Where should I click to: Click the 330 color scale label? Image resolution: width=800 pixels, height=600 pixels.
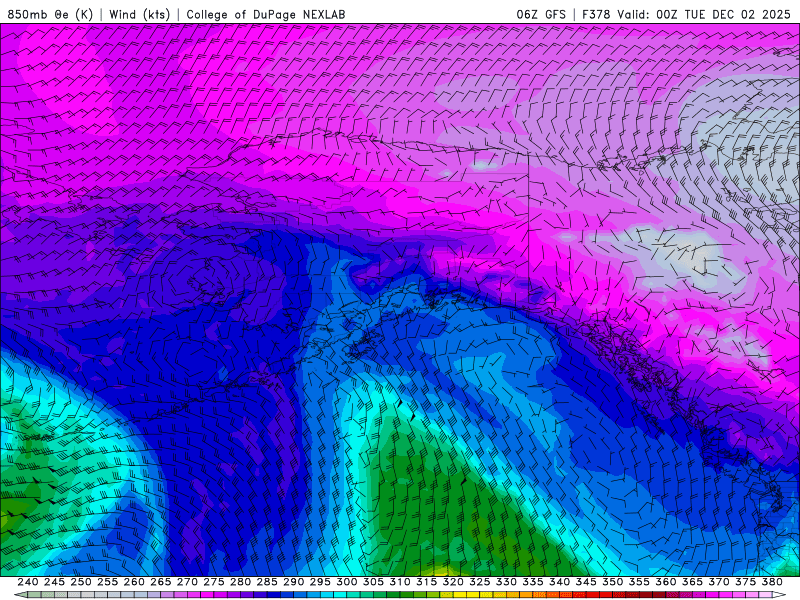pyautogui.click(x=506, y=582)
